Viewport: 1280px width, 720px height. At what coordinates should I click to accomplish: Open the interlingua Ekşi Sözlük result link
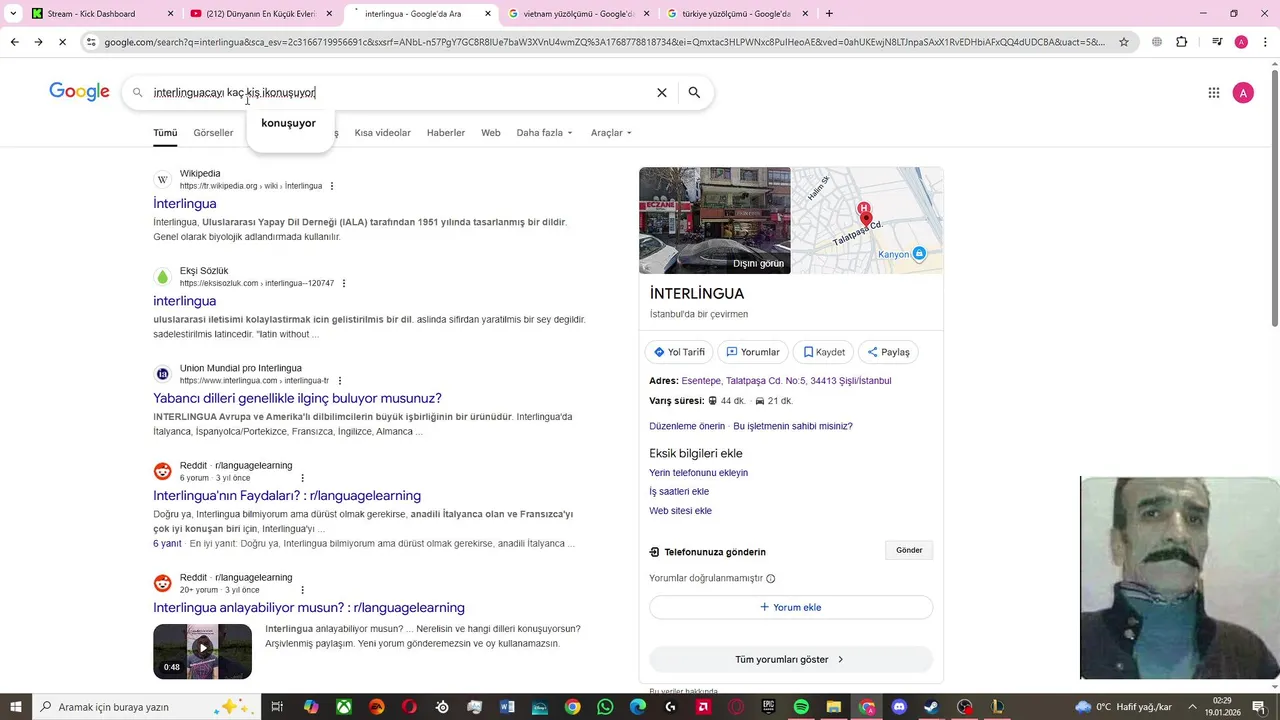point(185,301)
